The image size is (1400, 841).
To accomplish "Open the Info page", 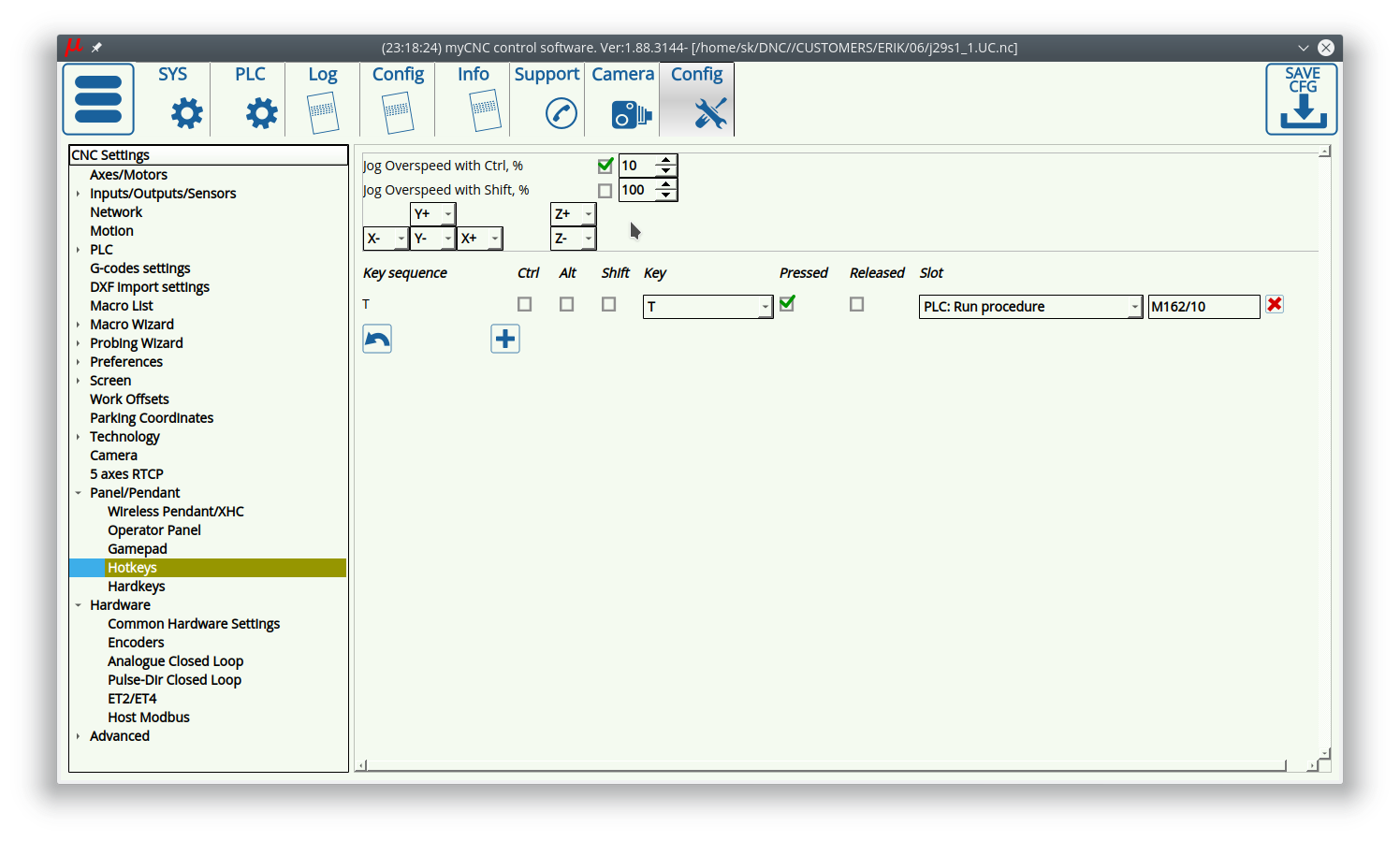I will coord(474,99).
